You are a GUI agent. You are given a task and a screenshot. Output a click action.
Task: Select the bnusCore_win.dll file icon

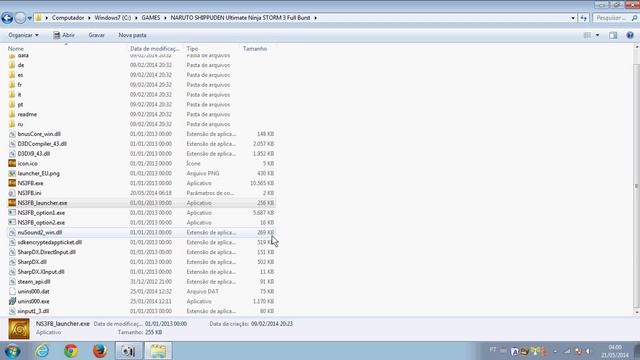(12, 134)
